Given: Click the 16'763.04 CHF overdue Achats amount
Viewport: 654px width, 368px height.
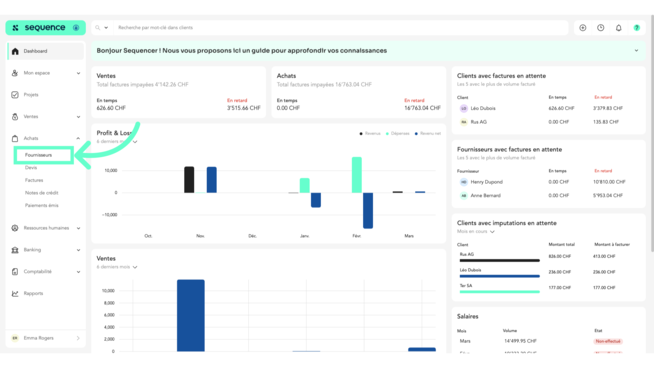Looking at the screenshot, I should pyautogui.click(x=422, y=108).
